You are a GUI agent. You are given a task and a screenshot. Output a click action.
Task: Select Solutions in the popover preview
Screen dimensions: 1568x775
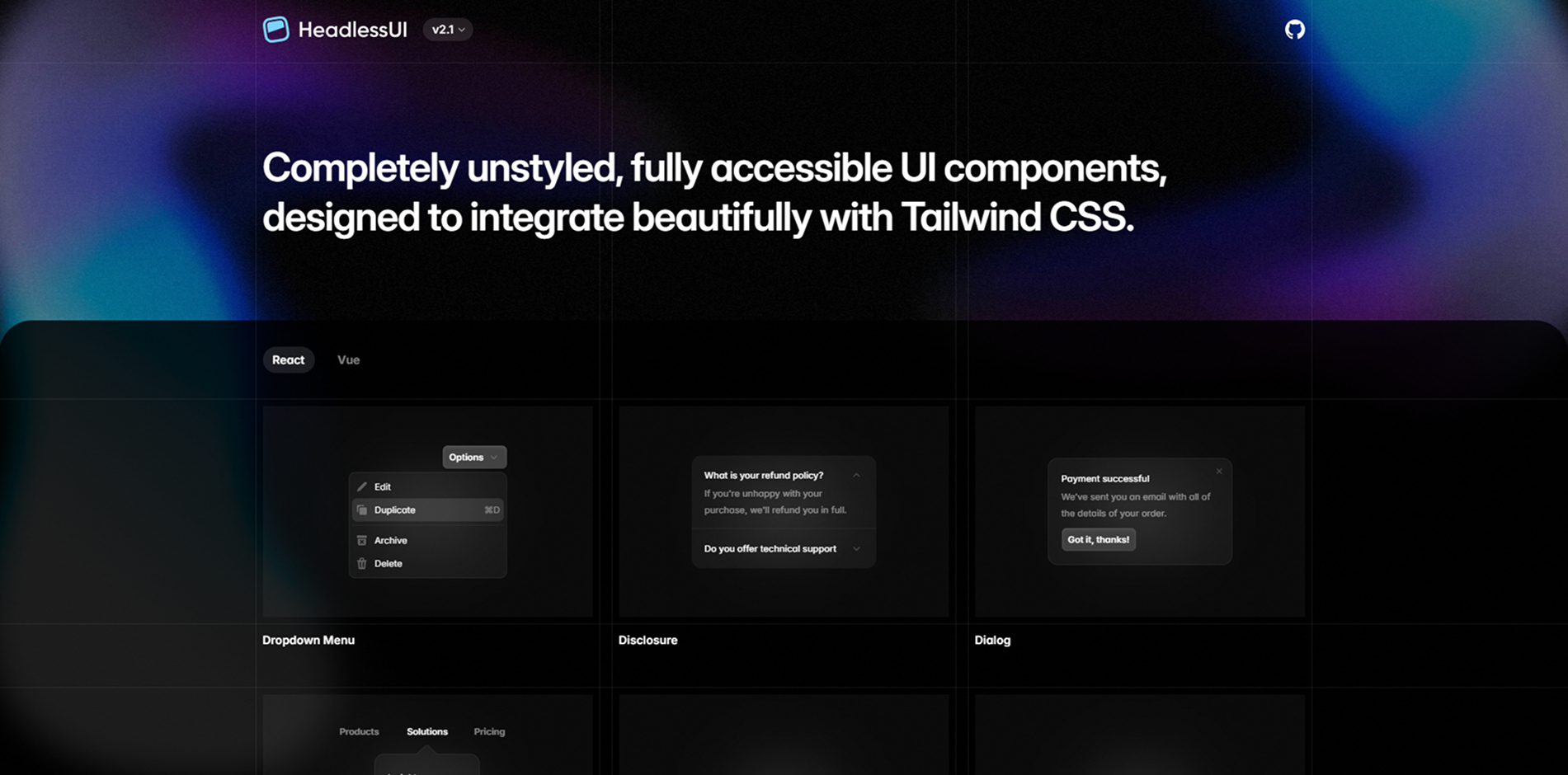click(427, 731)
